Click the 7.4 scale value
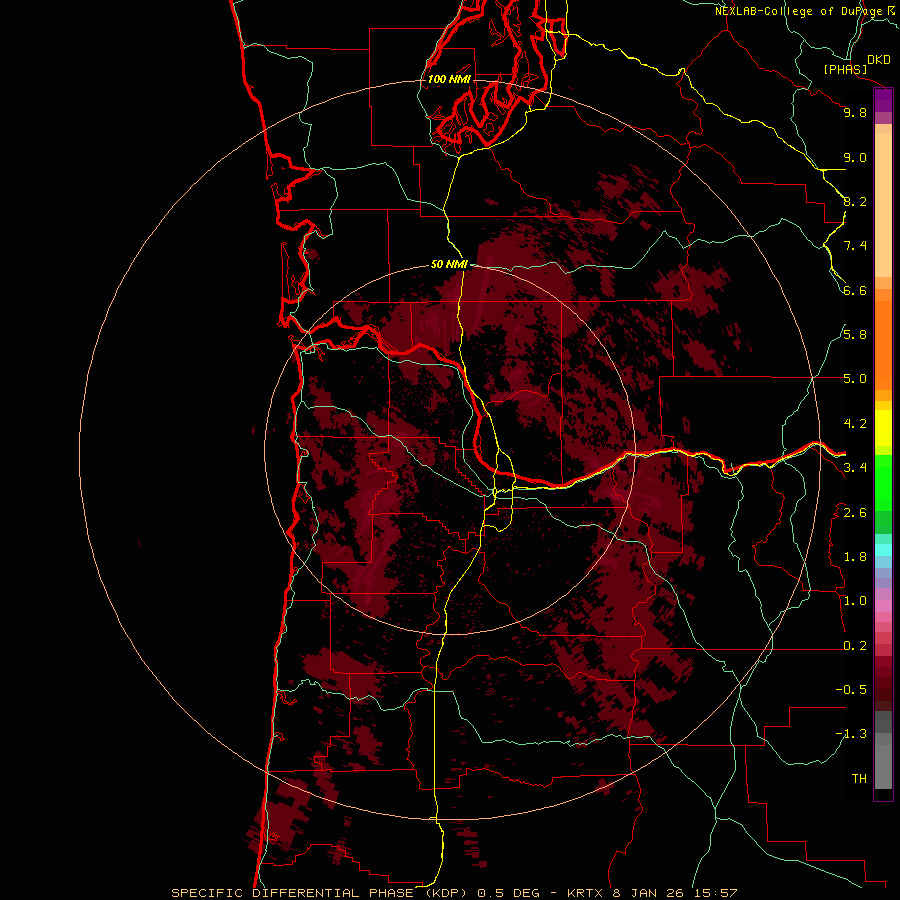This screenshot has width=900, height=900. click(x=855, y=246)
